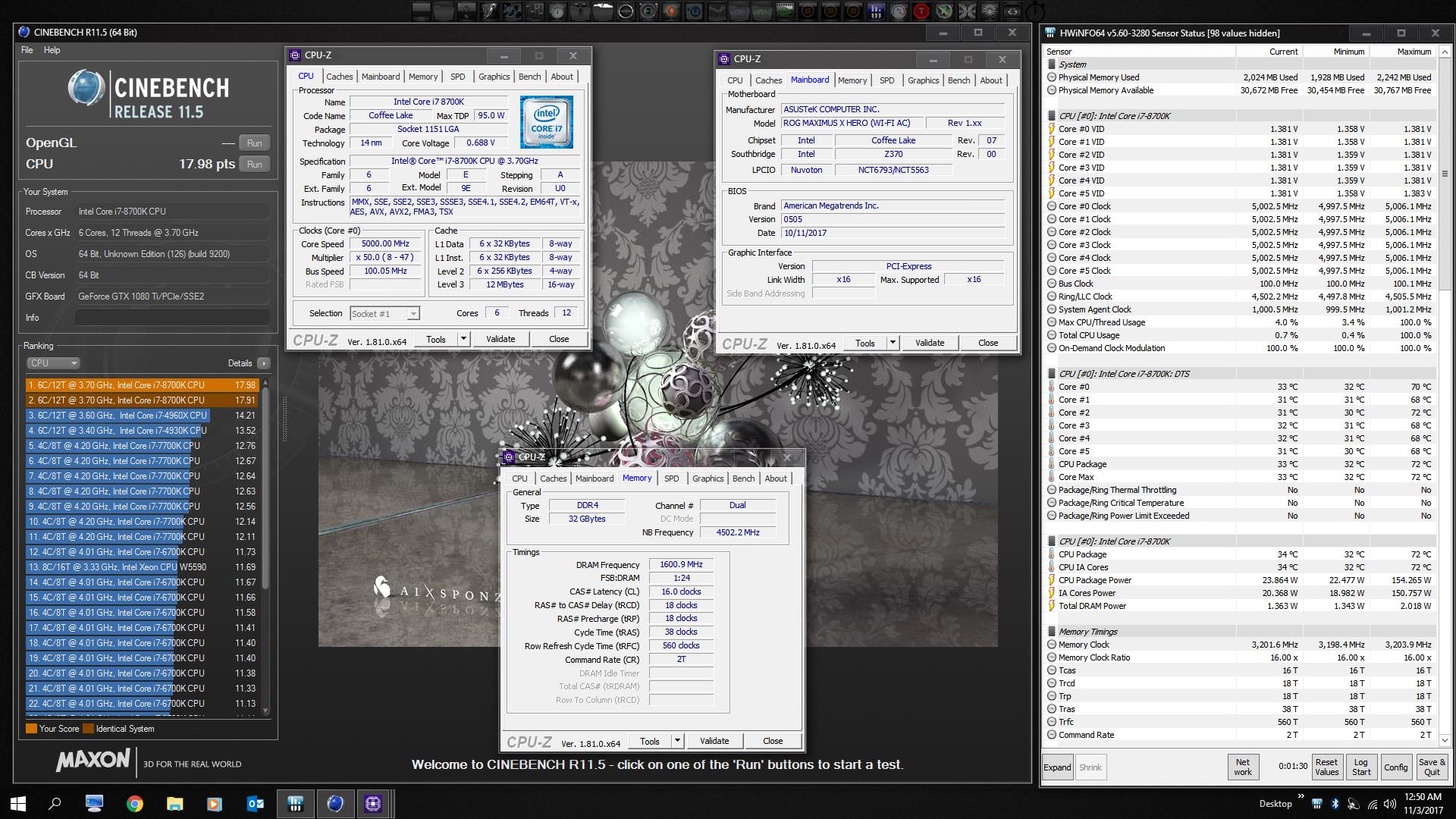Click the Memory Timings group header in HWiNFO
Image resolution: width=1456 pixels, height=819 pixels.
[x=1241, y=632]
